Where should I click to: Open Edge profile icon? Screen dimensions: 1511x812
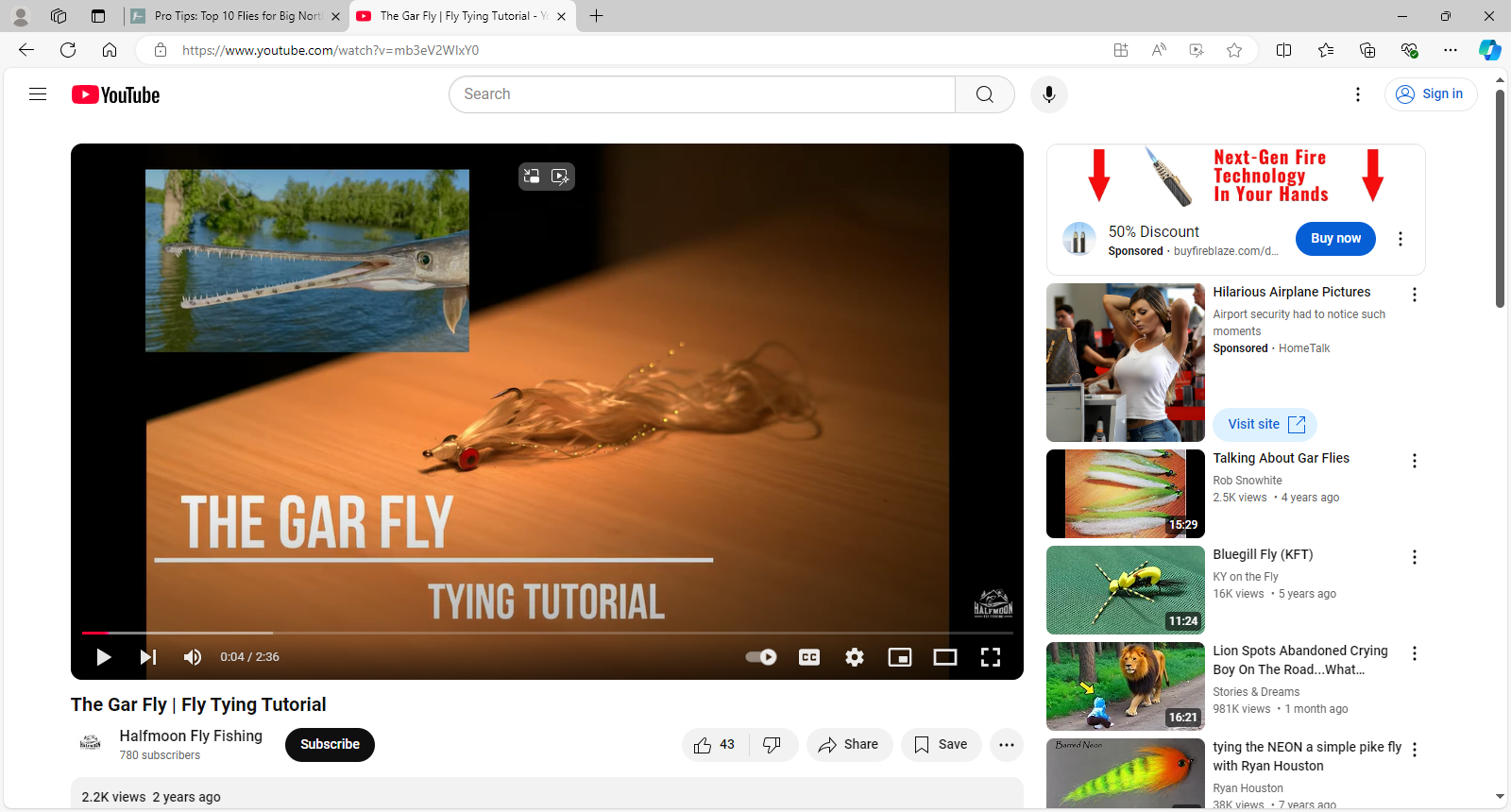20,16
